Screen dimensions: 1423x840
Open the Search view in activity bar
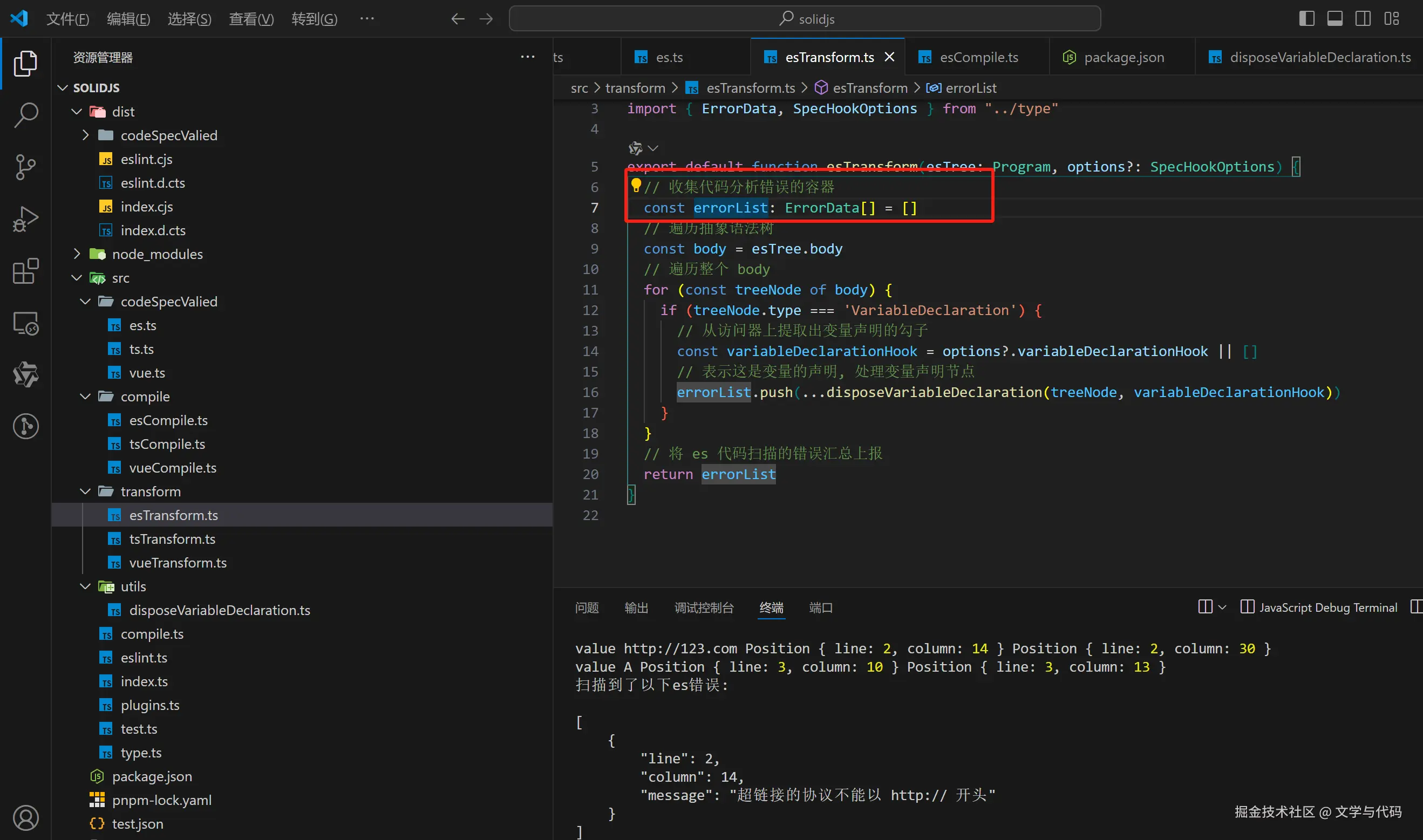[x=25, y=115]
